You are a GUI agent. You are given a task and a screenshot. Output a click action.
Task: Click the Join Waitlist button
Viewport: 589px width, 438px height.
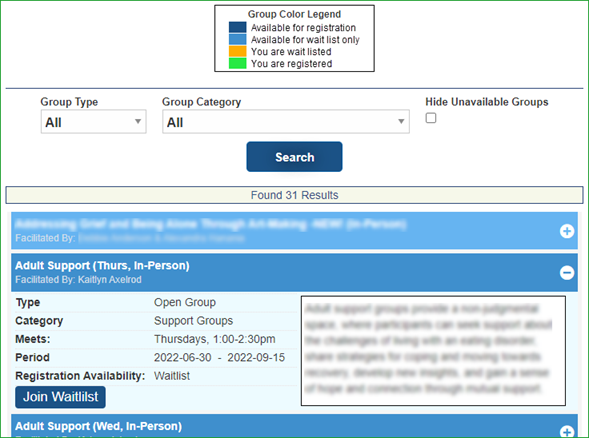tap(60, 397)
